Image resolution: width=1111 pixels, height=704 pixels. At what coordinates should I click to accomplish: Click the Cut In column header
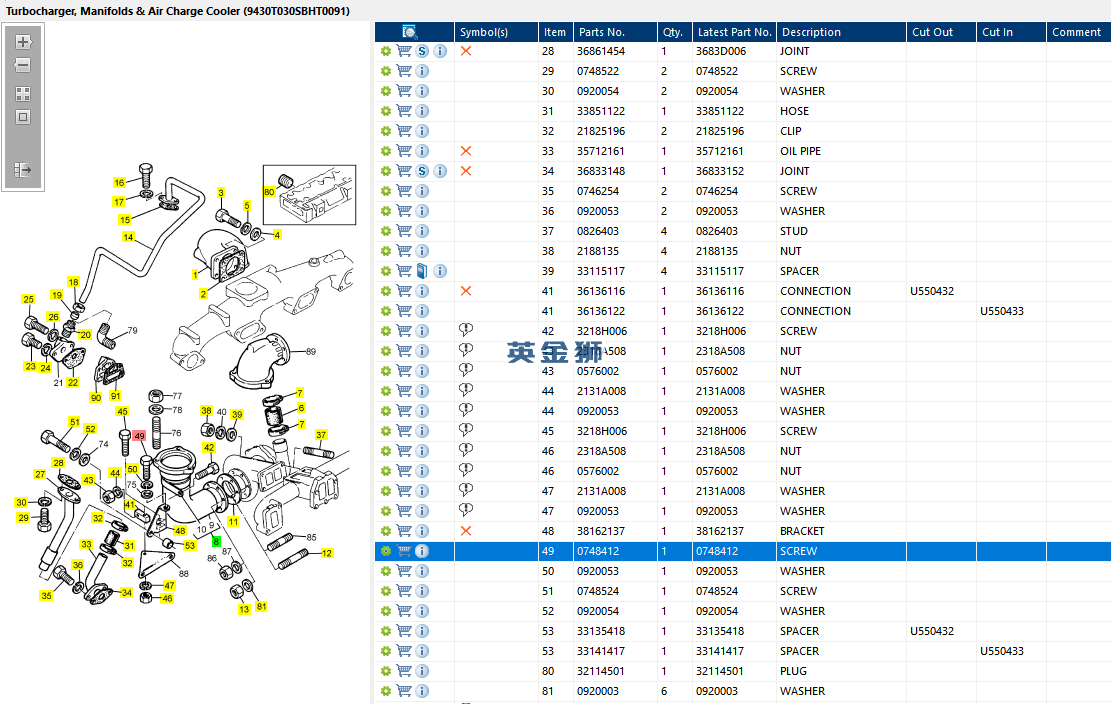pyautogui.click(x=1011, y=32)
